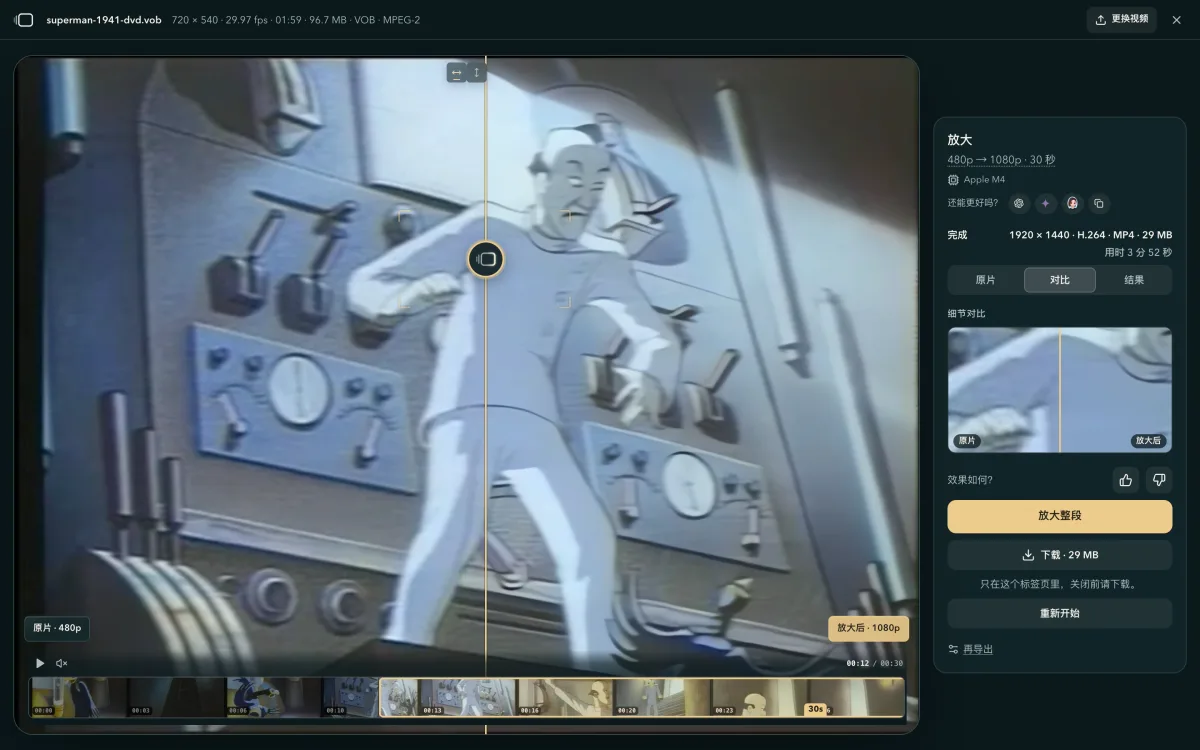
Task: Switch to horizontal split comparison mode
Action: pos(457,72)
